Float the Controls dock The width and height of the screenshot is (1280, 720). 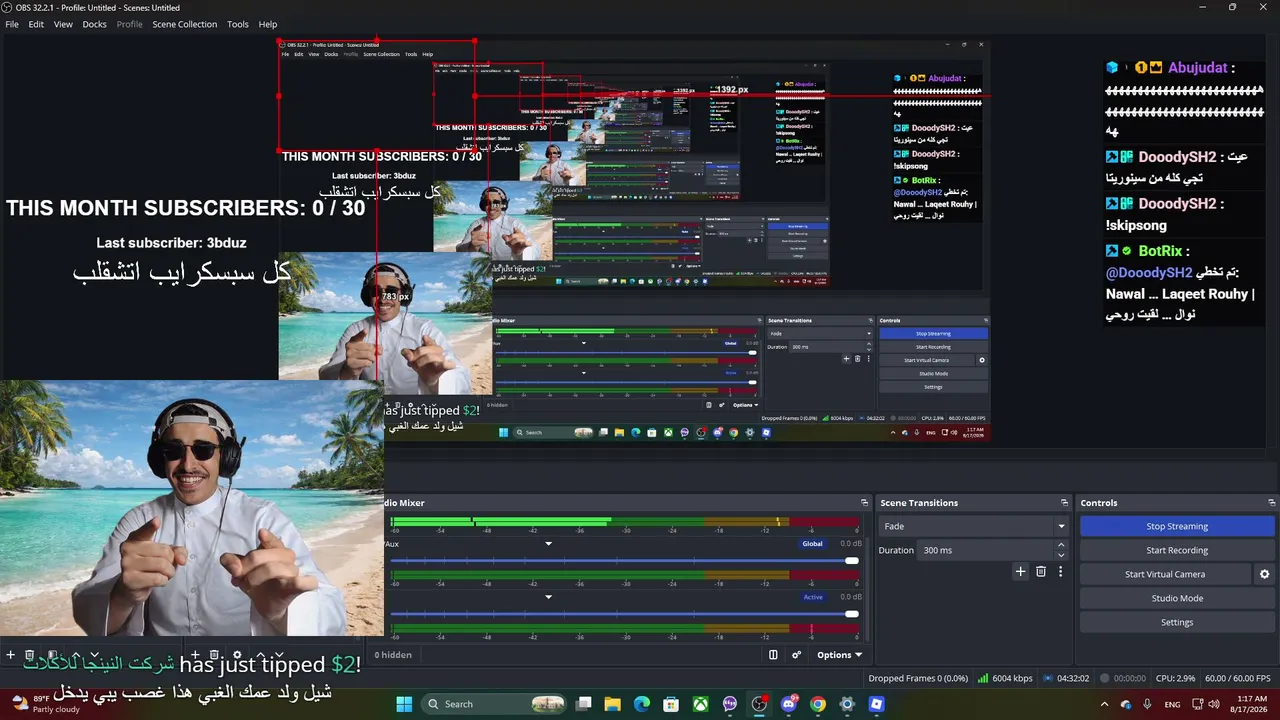pyautogui.click(x=1271, y=503)
